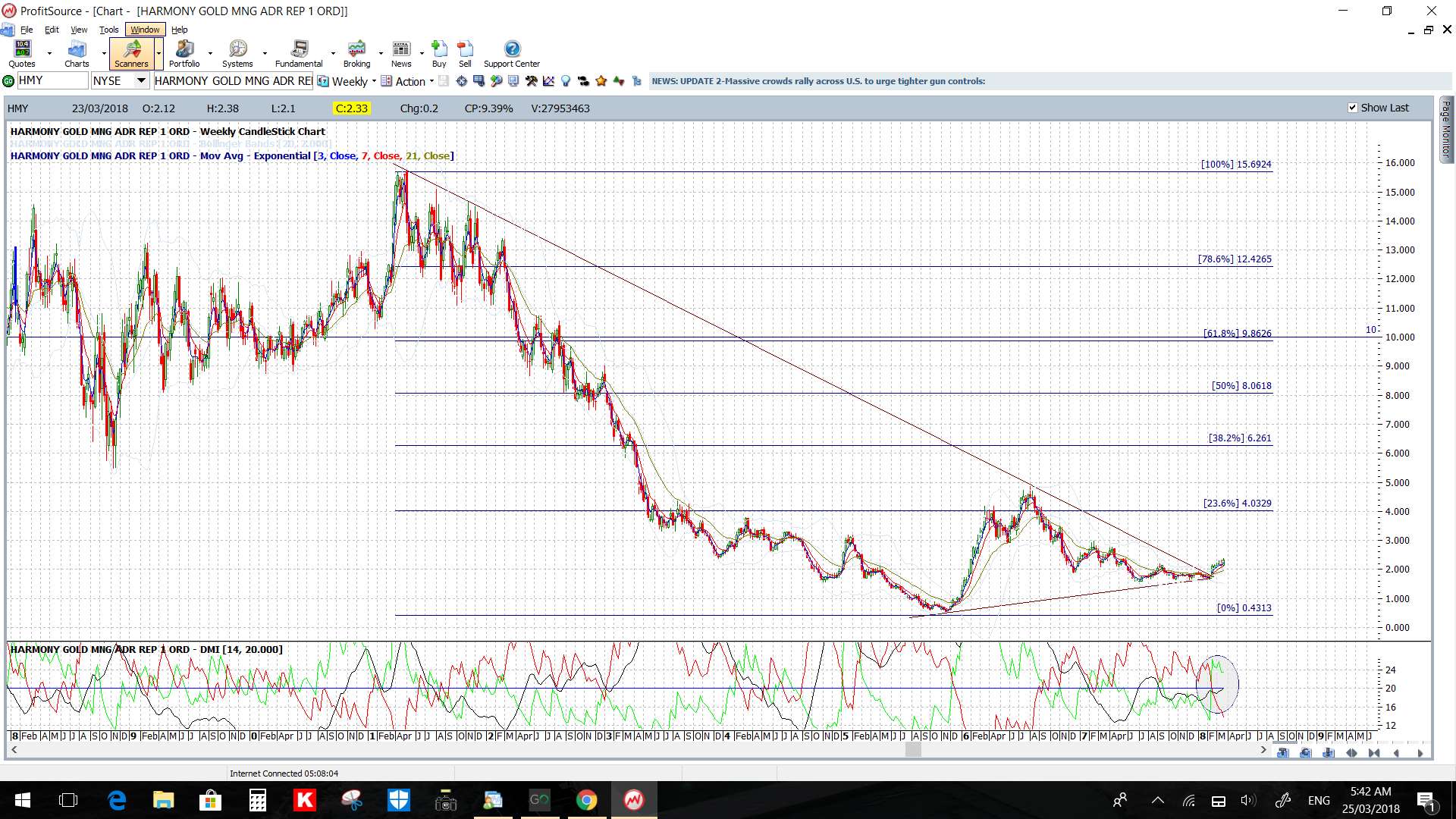
Task: Click the green Go button beside symbol
Action: point(8,81)
